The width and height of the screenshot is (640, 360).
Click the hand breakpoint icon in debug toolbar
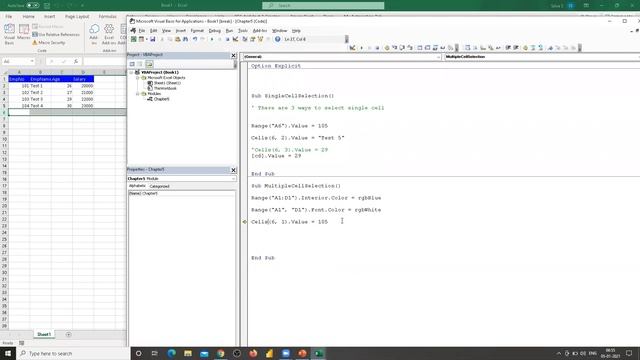click(x=387, y=48)
